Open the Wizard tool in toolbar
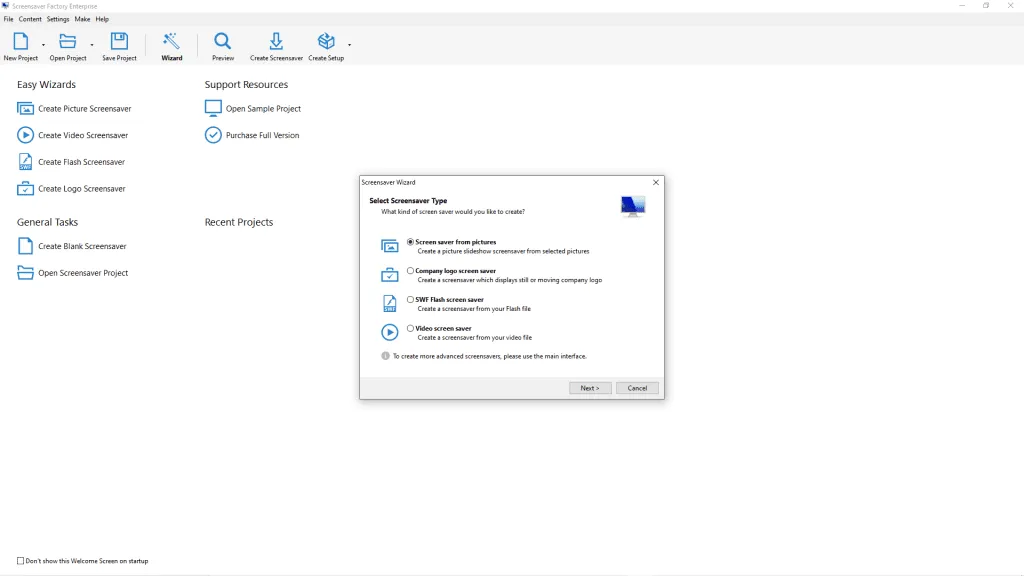Screen dimensions: 1024x576 click(x=172, y=42)
